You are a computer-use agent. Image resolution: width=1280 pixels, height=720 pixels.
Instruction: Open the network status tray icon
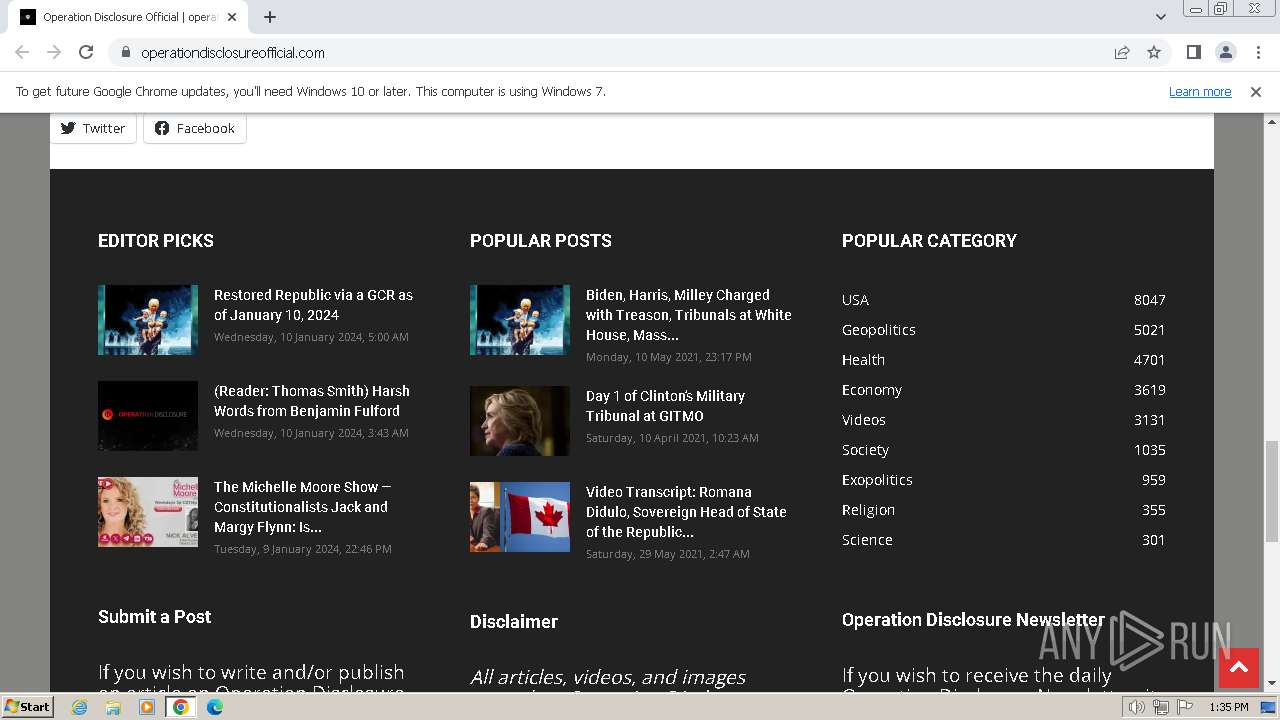[1161, 707]
